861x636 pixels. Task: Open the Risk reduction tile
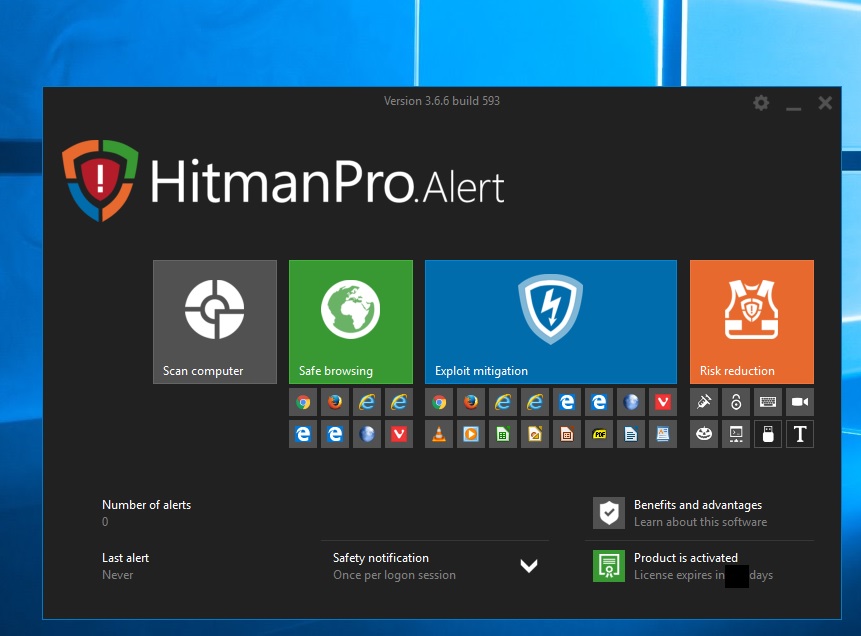click(752, 322)
